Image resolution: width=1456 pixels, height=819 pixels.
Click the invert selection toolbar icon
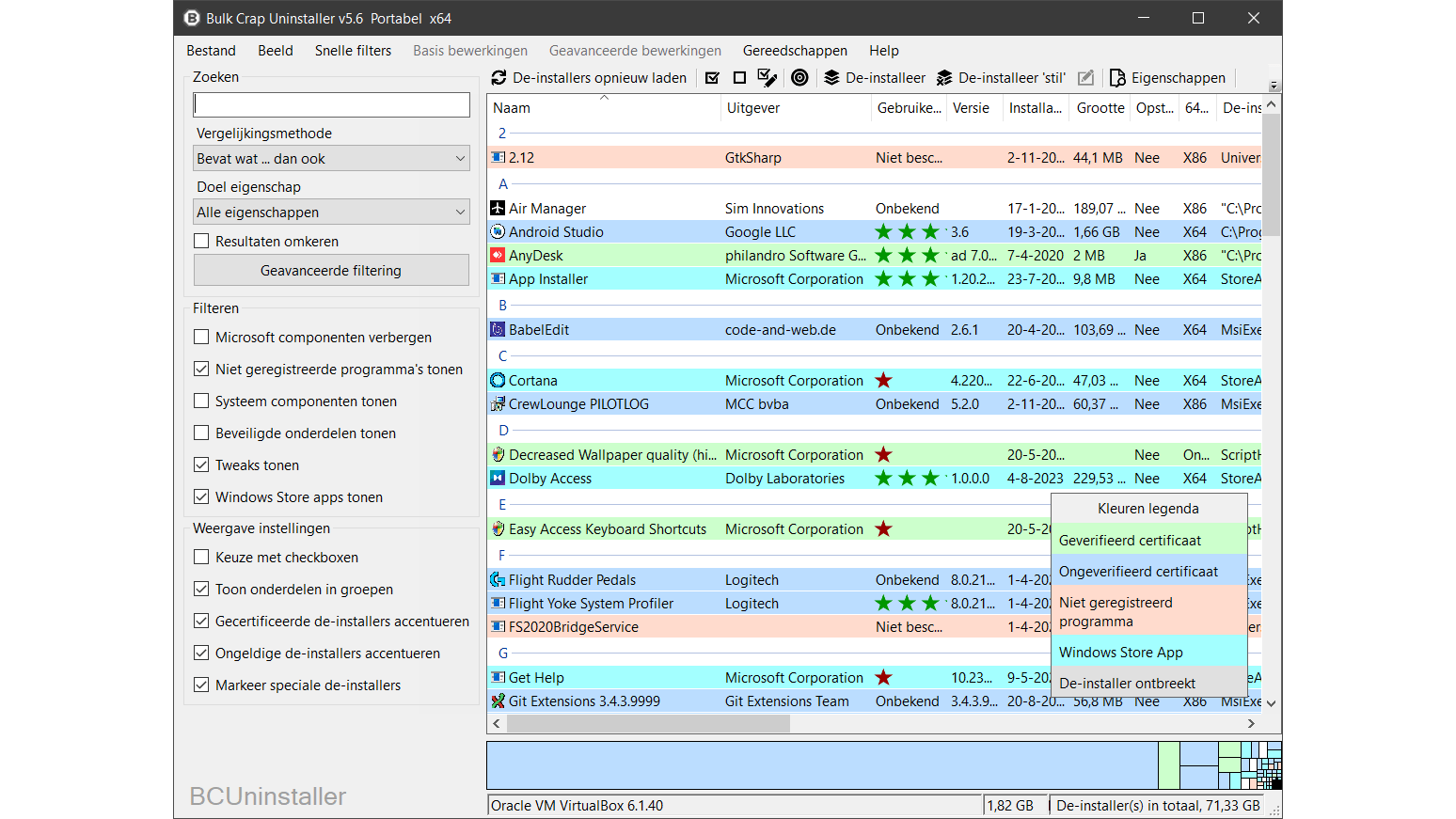[x=768, y=78]
